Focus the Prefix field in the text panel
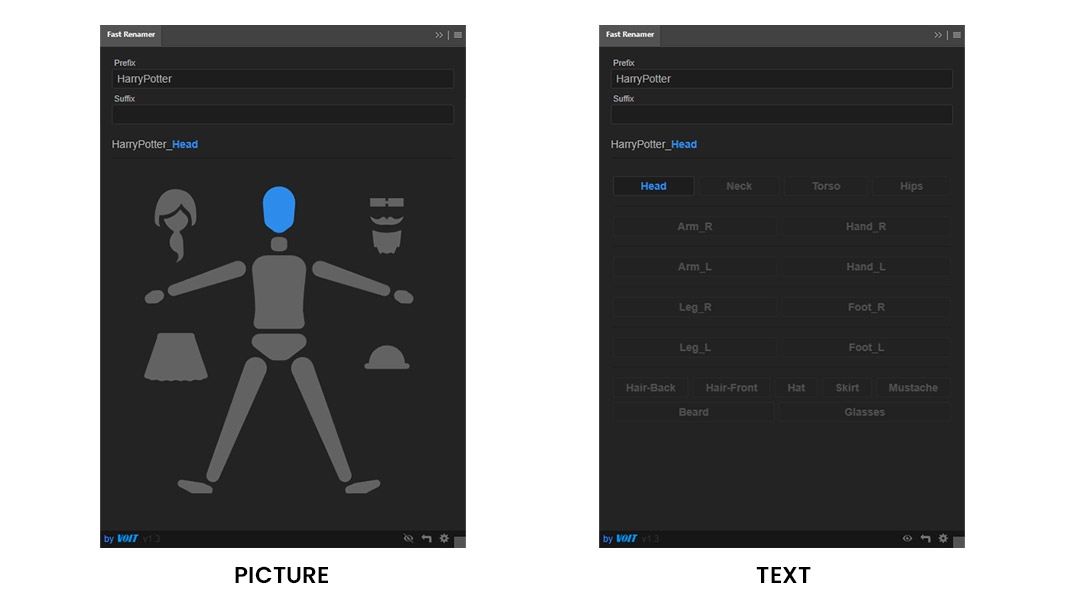 [x=782, y=79]
